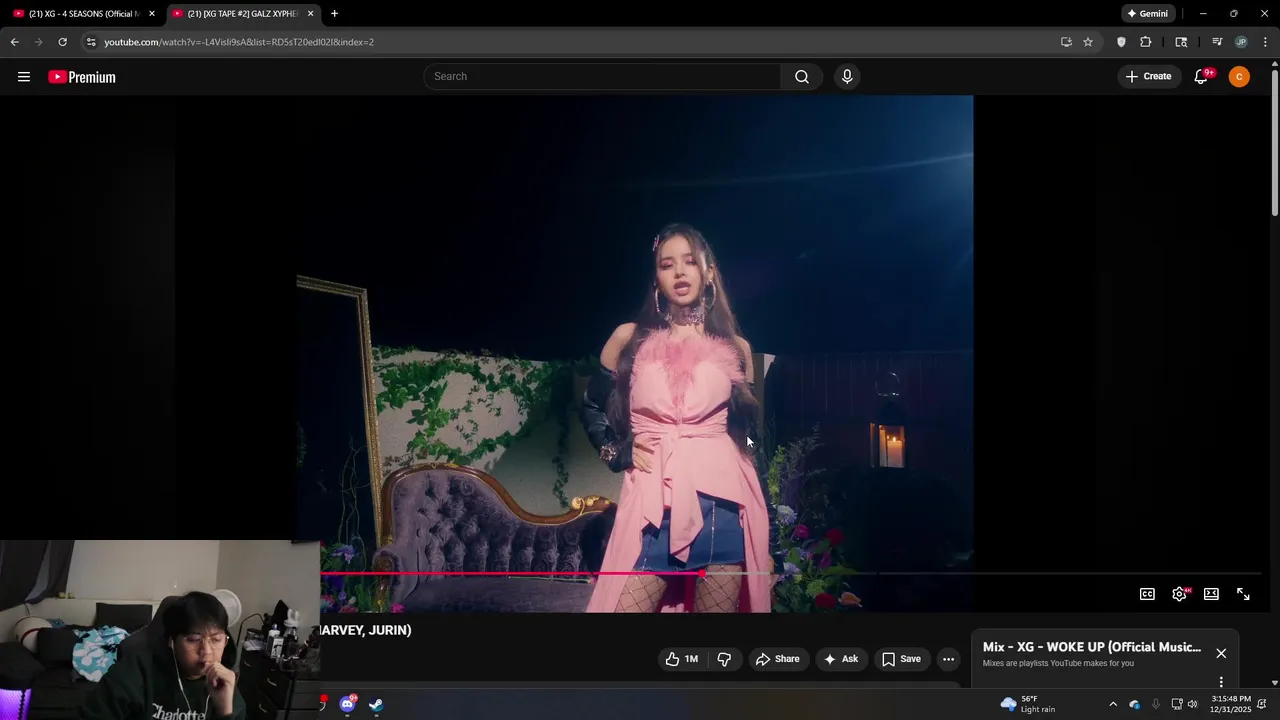Viewport: 1280px width, 720px height.
Task: Open the volume control in tray
Action: tap(1192, 704)
